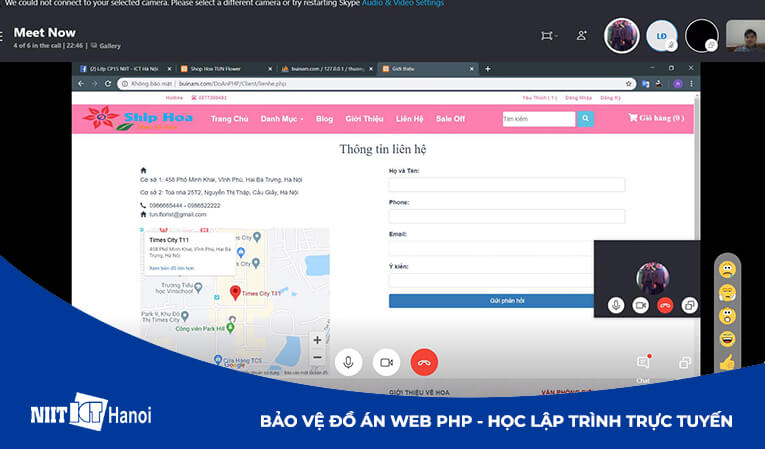Expand the Danh Mục dropdown menu
The width and height of the screenshot is (765, 449).
point(282,119)
